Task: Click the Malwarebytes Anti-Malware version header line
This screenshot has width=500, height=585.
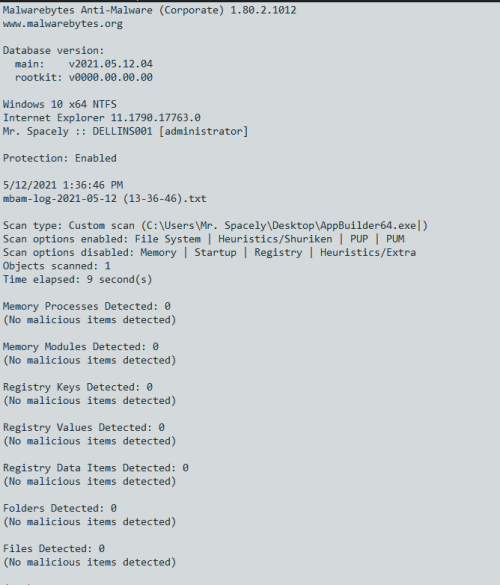Action: 150,10
